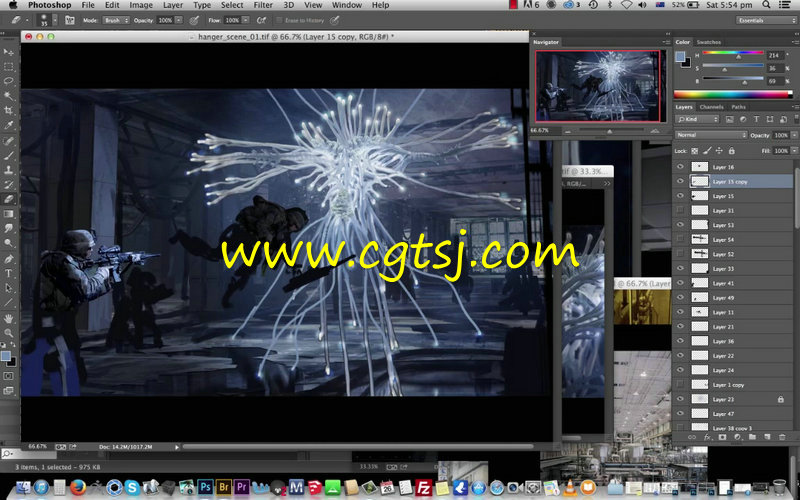Show Layer 31 visibility box
This screenshot has width=800, height=500.
pyautogui.click(x=680, y=210)
